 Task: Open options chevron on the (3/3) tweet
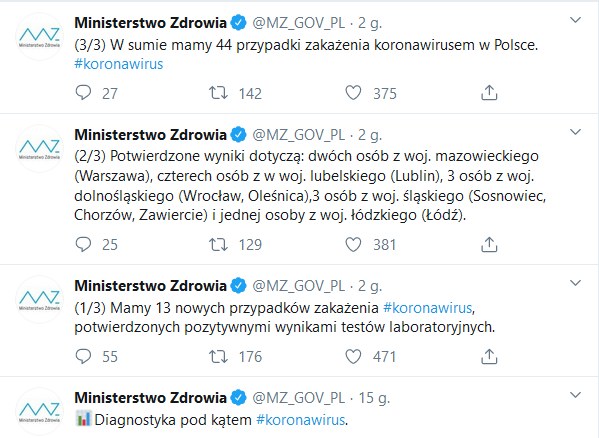(x=575, y=20)
